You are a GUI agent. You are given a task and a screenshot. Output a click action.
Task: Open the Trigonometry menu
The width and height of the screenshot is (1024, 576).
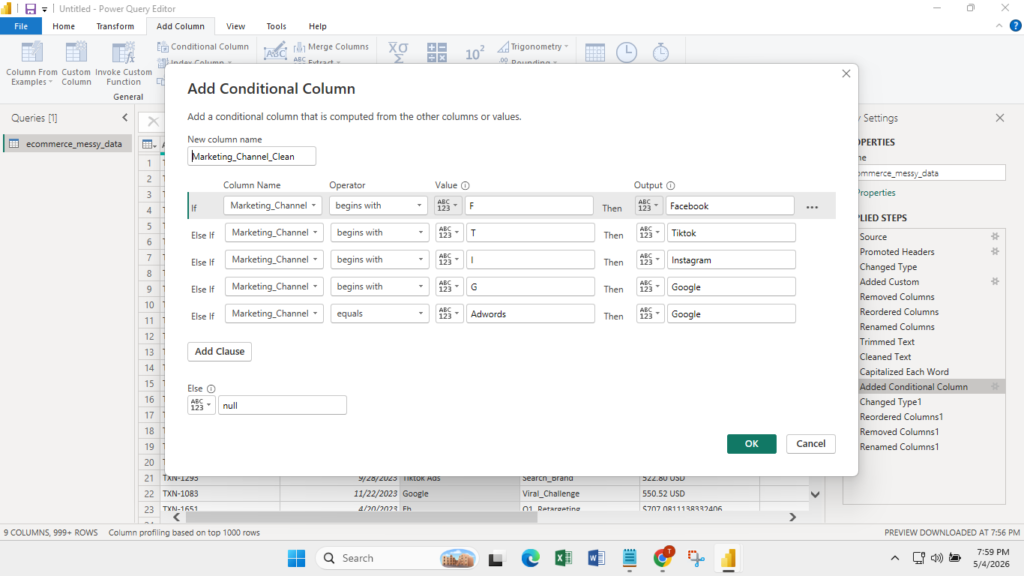point(534,46)
